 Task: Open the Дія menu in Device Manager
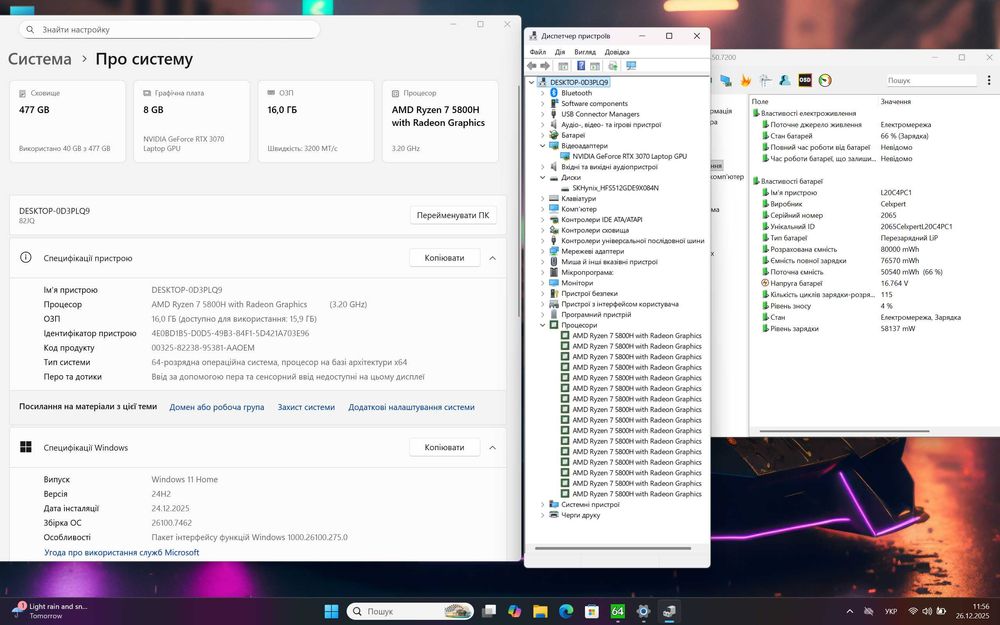tap(560, 52)
